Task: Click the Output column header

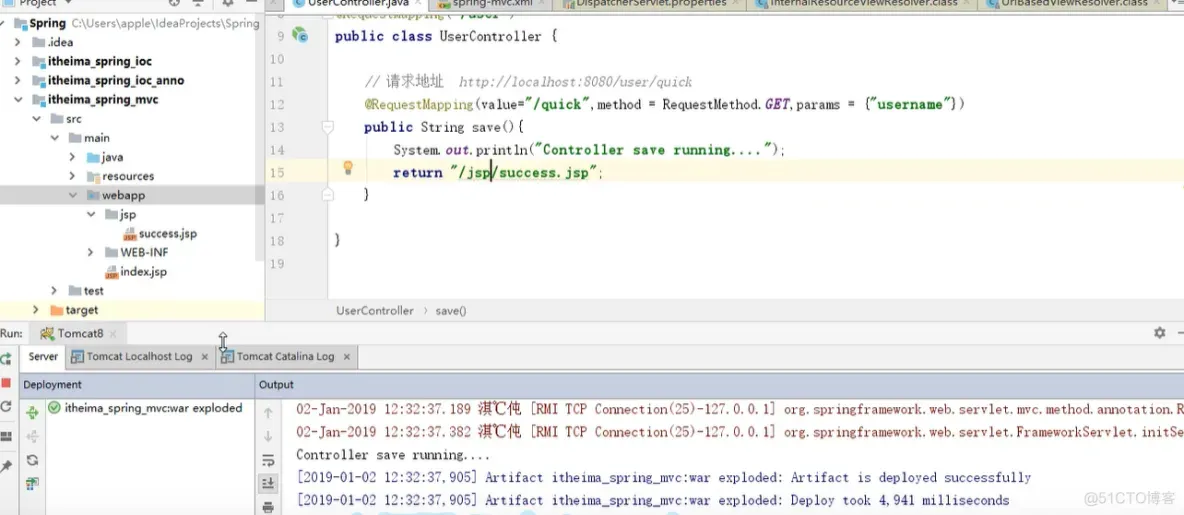Action: click(x=276, y=384)
